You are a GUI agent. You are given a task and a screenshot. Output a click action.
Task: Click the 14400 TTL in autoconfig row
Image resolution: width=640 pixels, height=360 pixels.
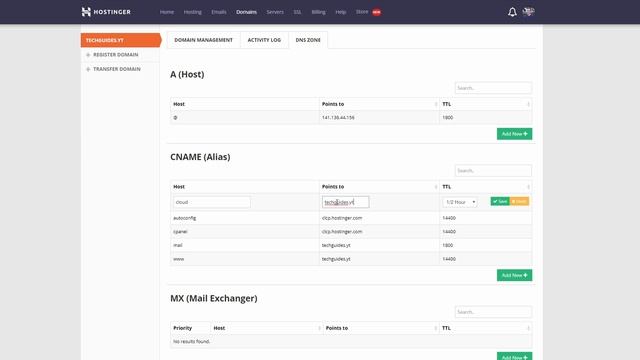pos(449,218)
